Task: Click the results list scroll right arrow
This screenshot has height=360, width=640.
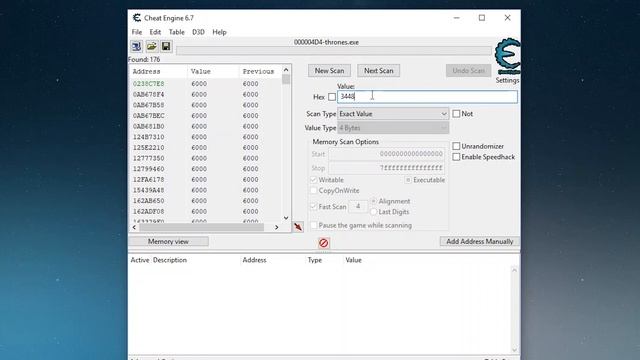Action: point(276,227)
